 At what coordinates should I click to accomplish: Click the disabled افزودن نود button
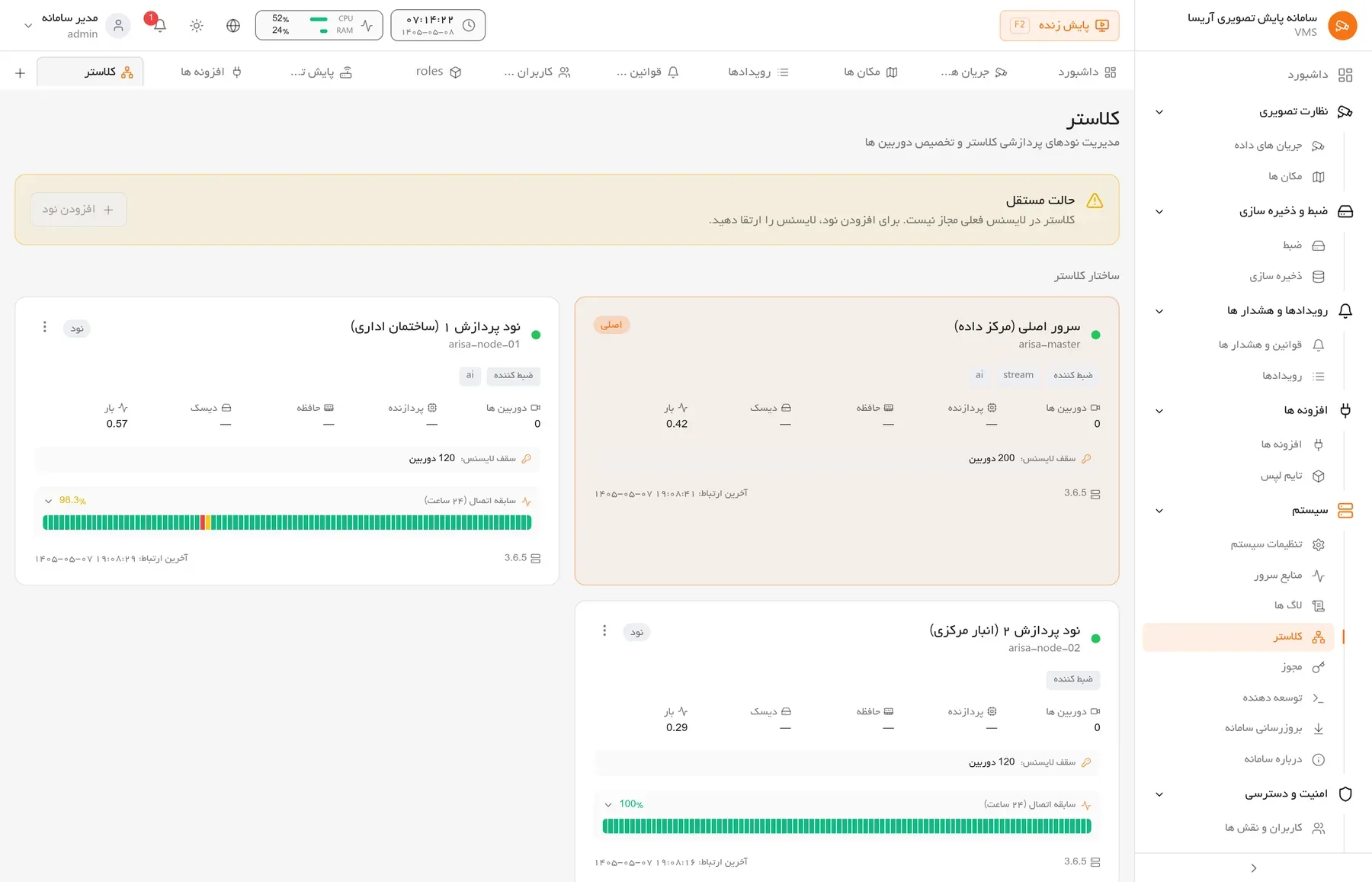pyautogui.click(x=79, y=210)
